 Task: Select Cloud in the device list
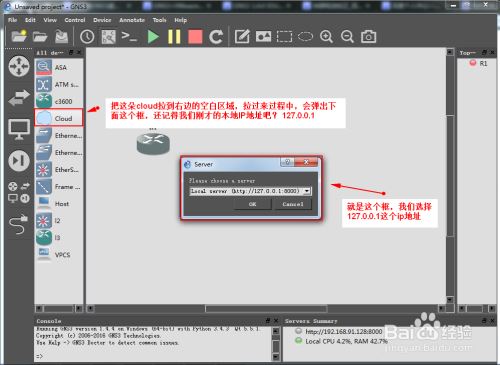point(59,118)
